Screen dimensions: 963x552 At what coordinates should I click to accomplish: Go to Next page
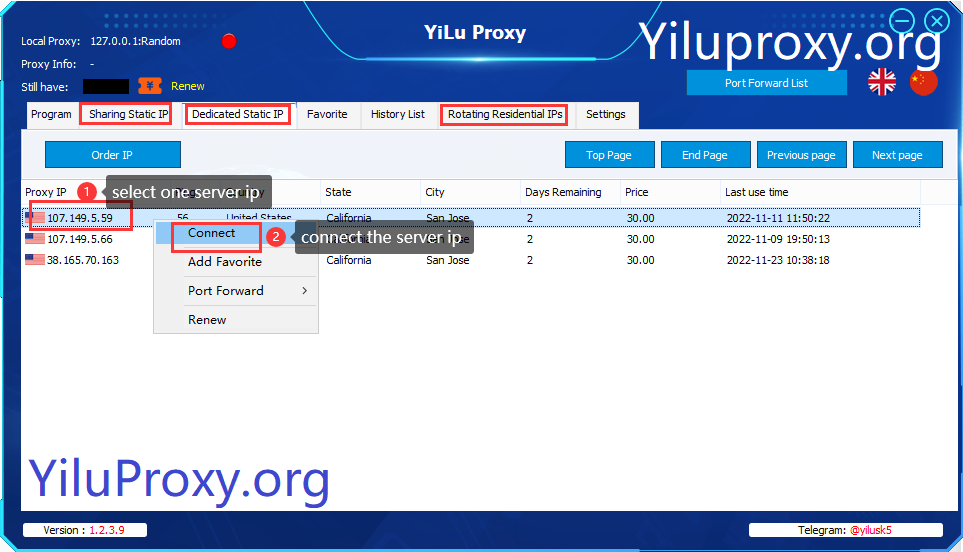897,155
